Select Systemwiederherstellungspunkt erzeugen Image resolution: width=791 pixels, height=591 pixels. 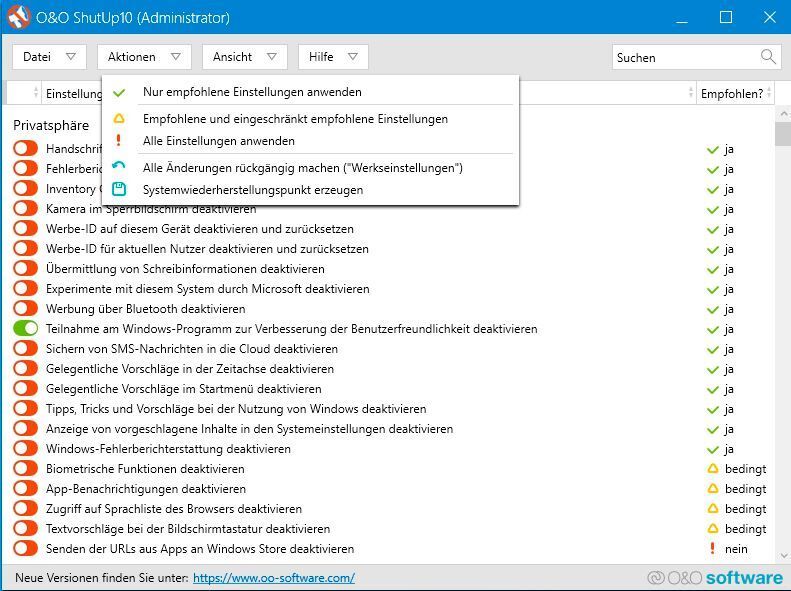310,190
